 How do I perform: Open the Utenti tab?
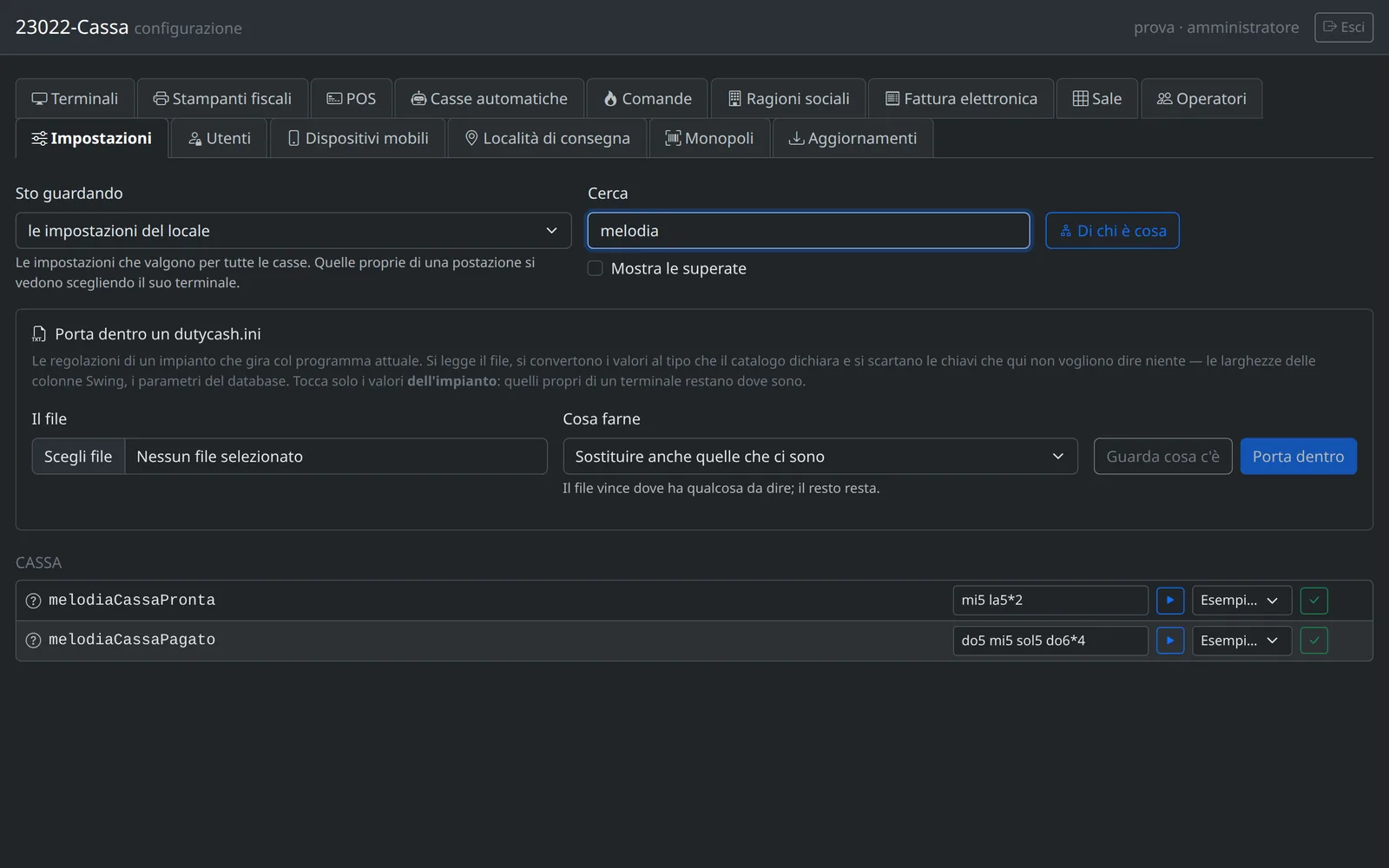(x=220, y=138)
